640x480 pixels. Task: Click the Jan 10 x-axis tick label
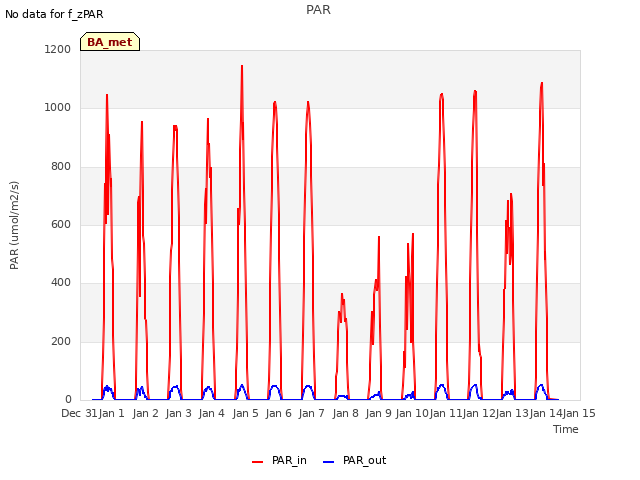click(412, 413)
